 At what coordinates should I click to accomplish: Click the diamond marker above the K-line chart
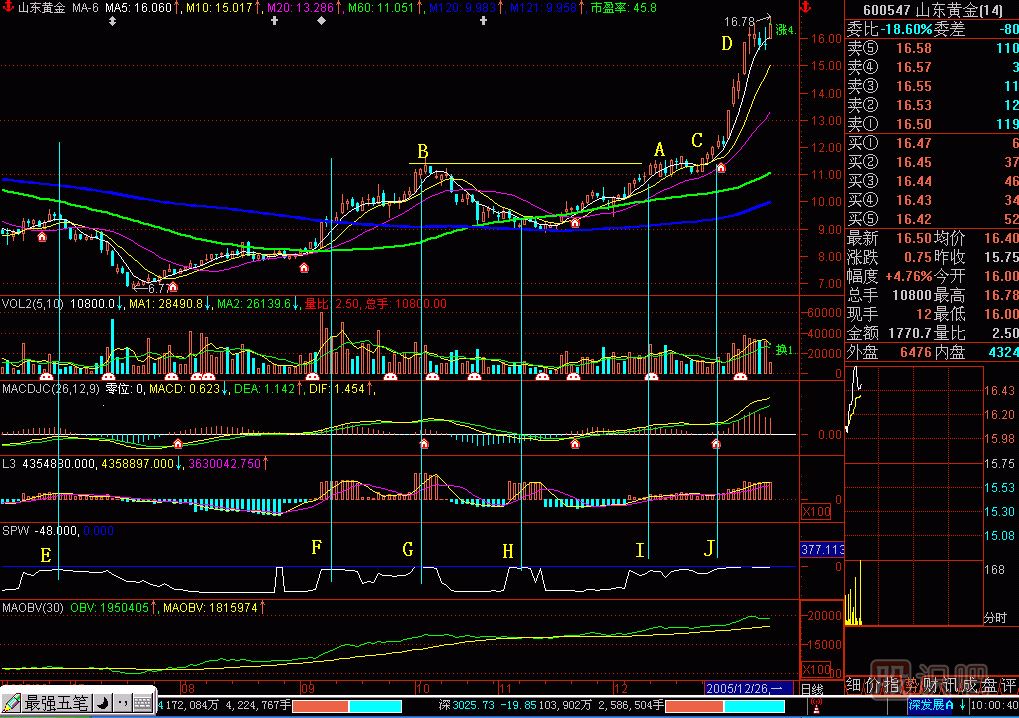click(x=320, y=20)
